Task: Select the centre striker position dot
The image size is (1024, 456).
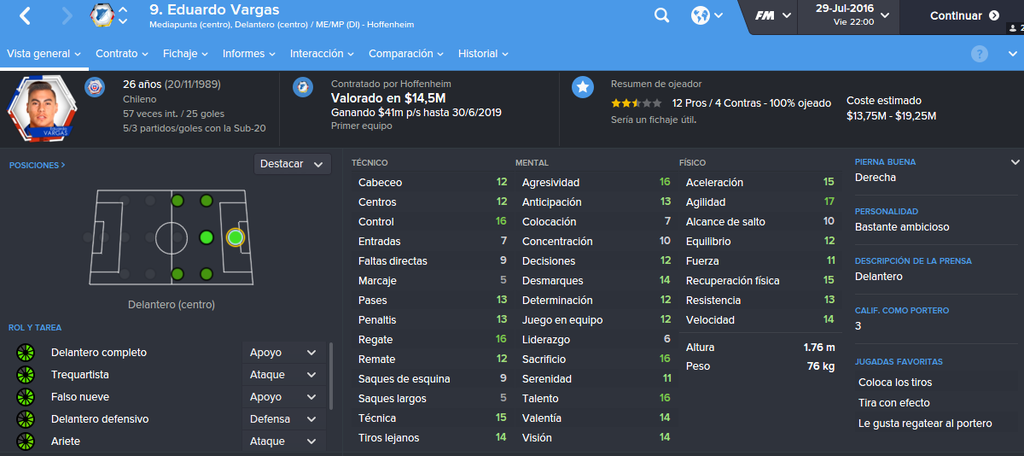Action: coord(235,237)
